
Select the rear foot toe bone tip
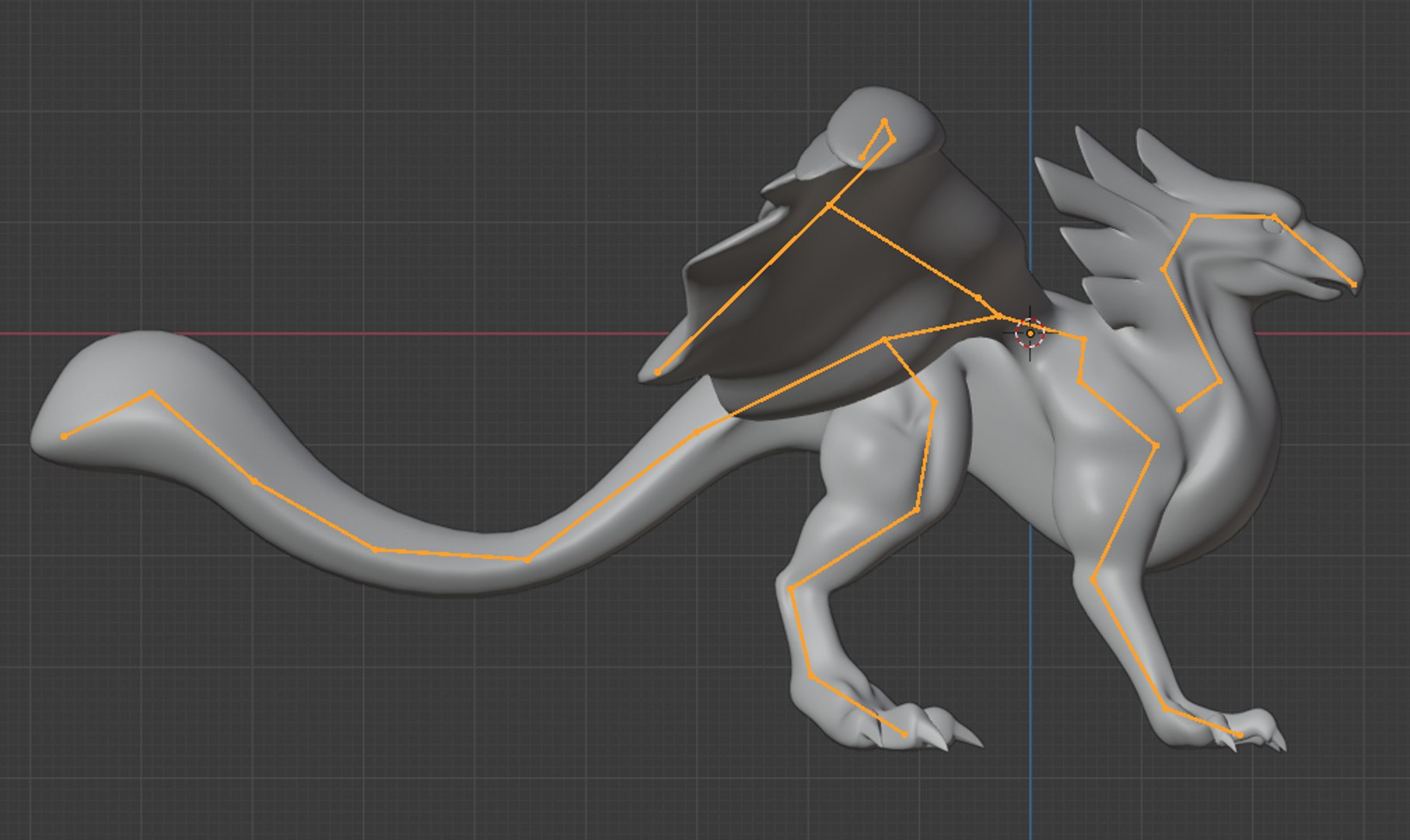coord(904,734)
